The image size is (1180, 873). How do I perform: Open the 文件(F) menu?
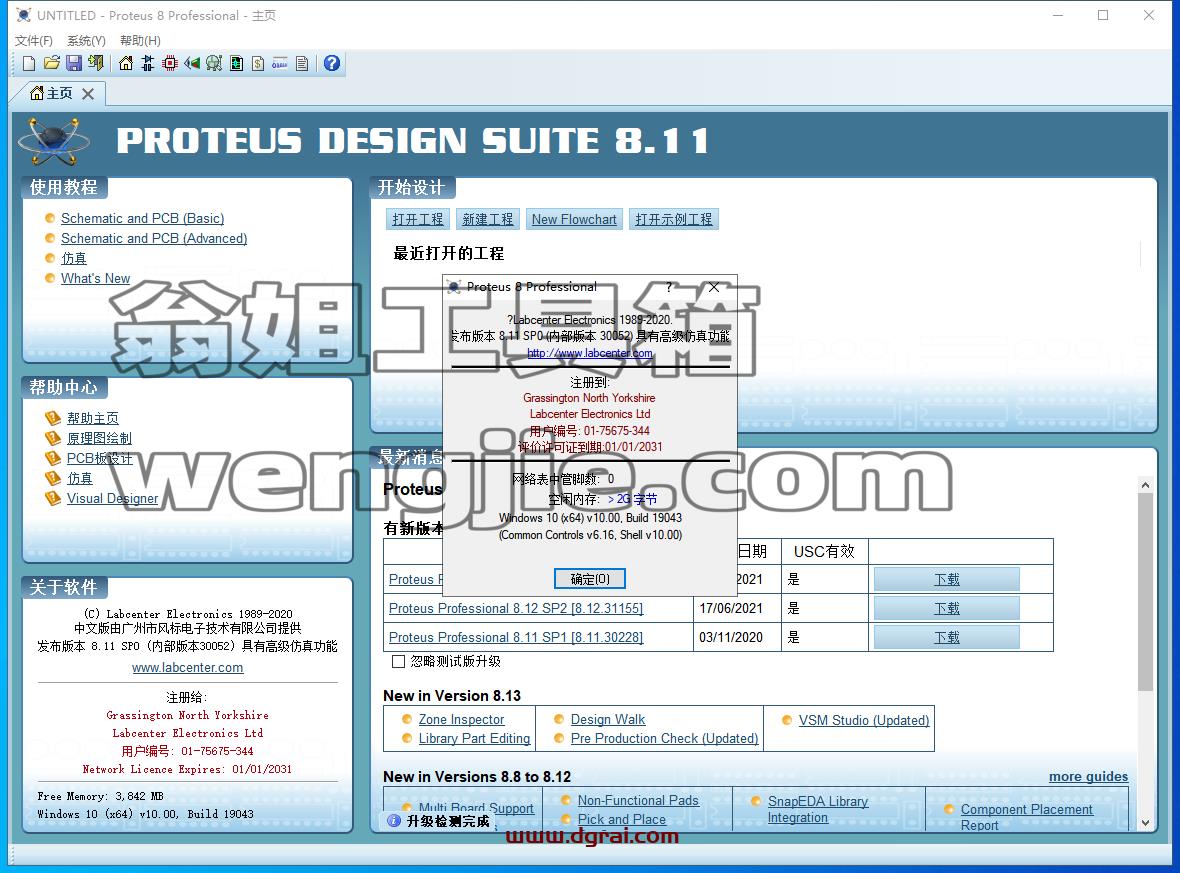tap(34, 41)
